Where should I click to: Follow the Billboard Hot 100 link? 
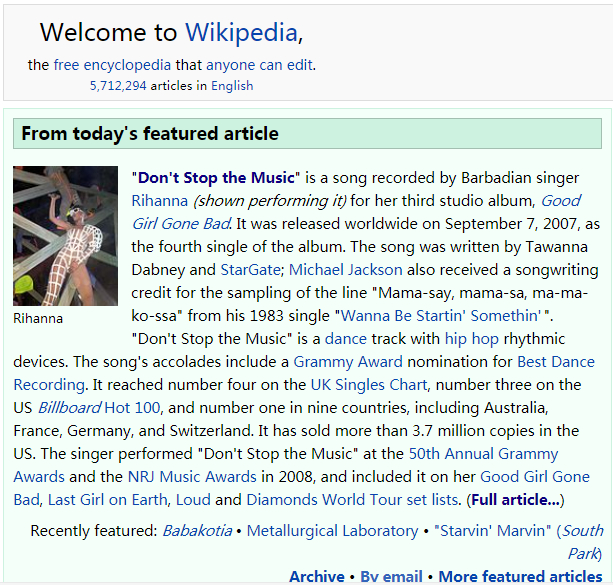[x=99, y=408]
